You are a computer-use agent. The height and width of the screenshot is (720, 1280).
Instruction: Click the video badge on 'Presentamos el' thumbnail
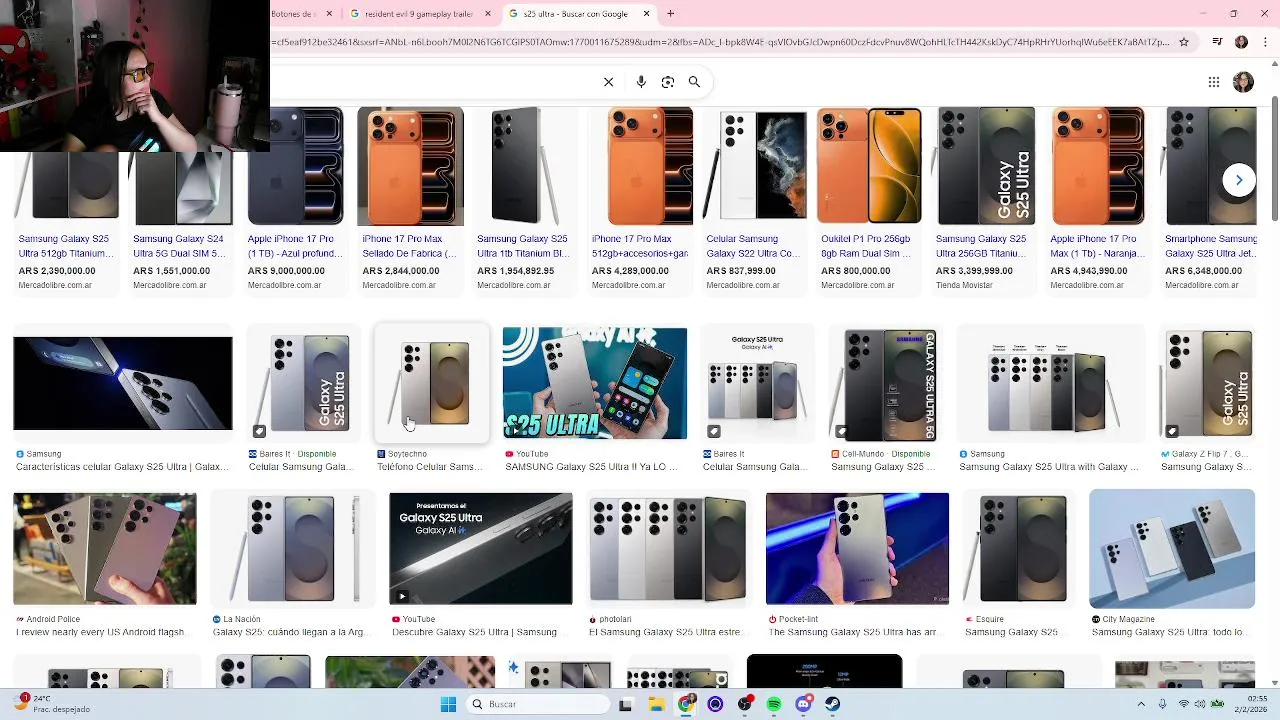point(401,596)
